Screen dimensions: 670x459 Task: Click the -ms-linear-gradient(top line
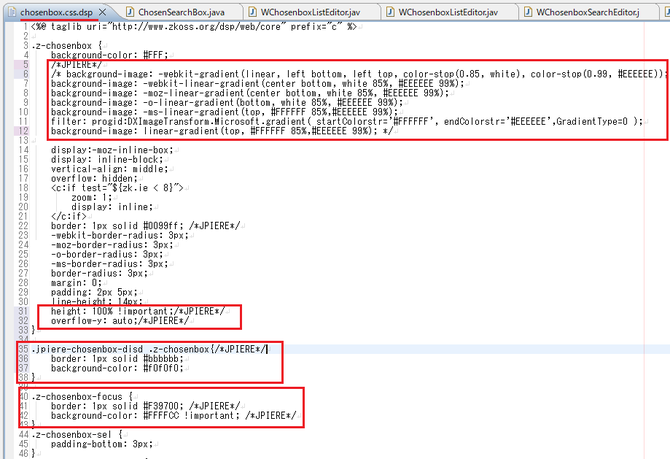coord(224,112)
